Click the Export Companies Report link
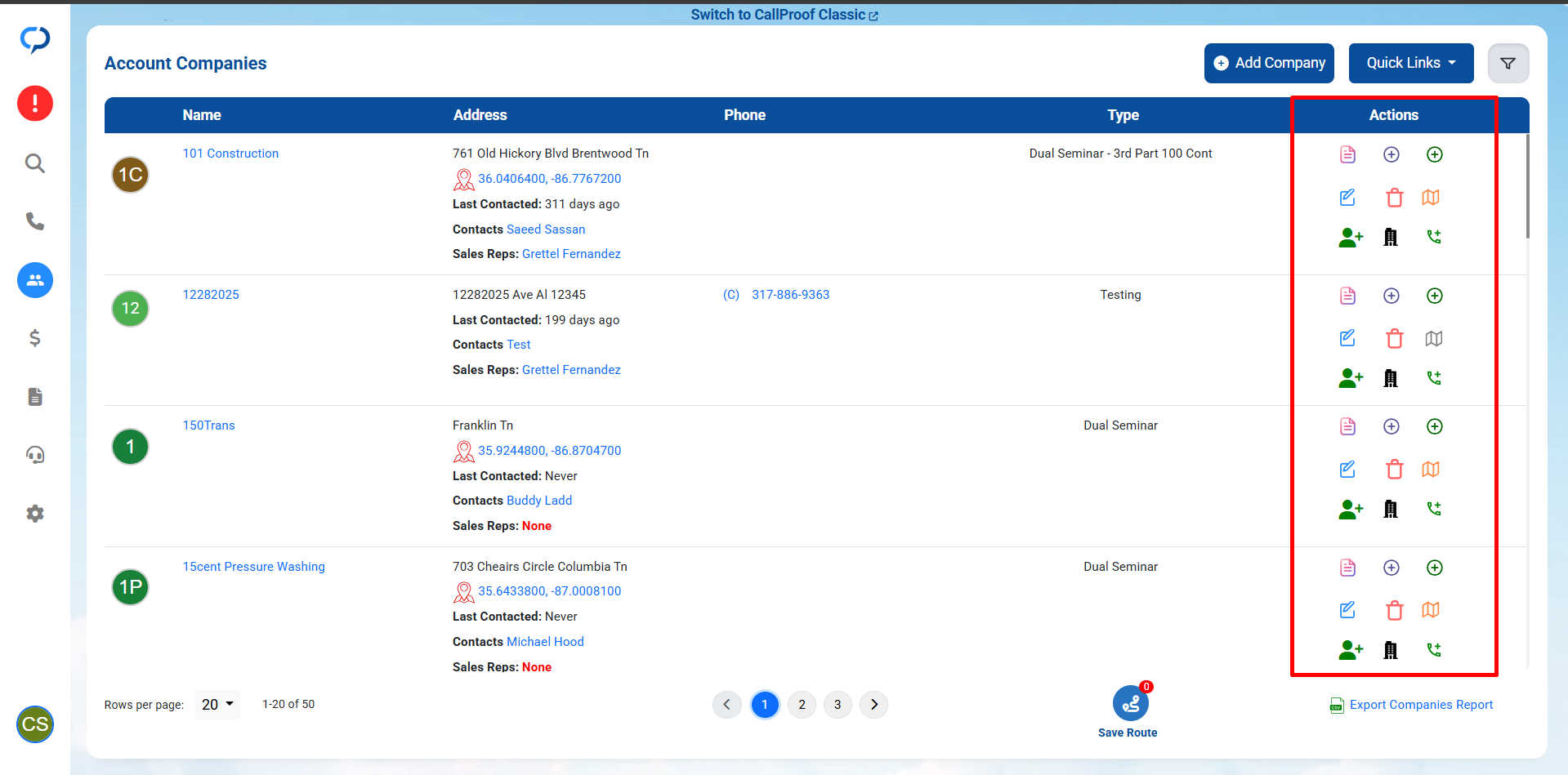The width and height of the screenshot is (1568, 775). [x=1411, y=705]
